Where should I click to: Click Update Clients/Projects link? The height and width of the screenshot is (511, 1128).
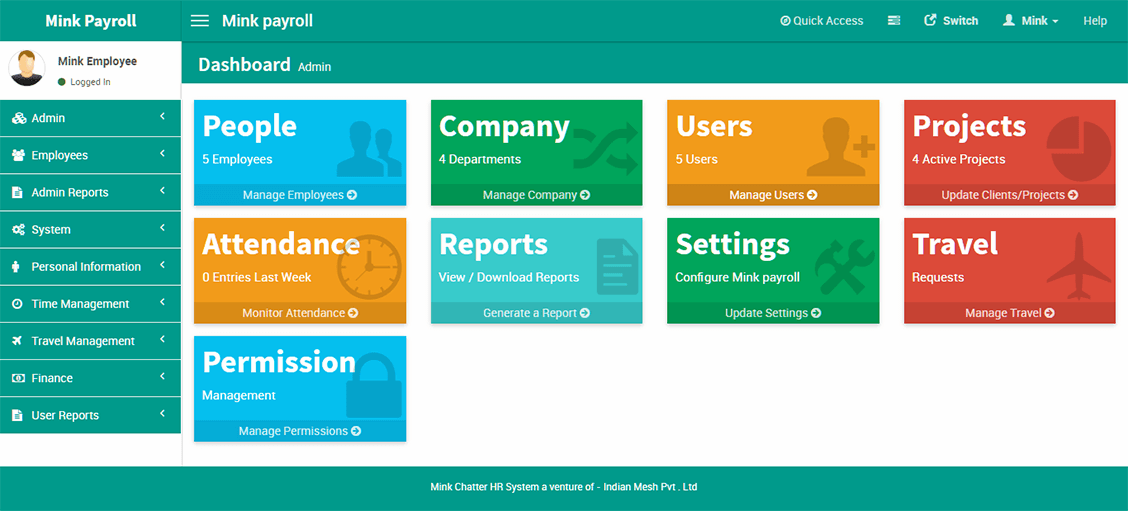tap(1010, 195)
